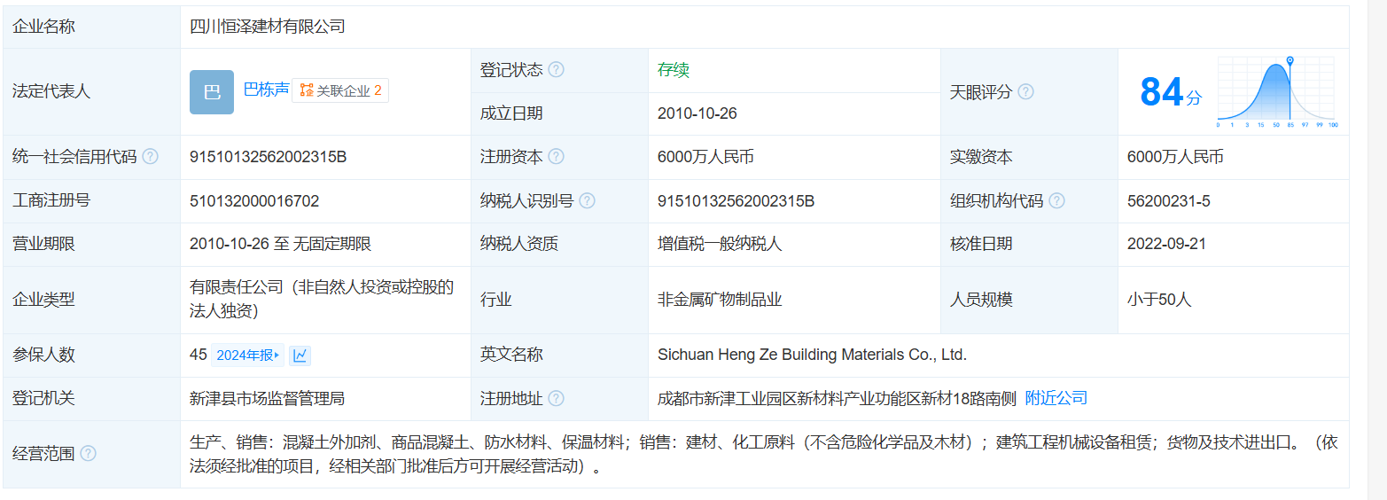Click the 企业名称 label cell
This screenshot has width=1387, height=500.
click(x=91, y=27)
